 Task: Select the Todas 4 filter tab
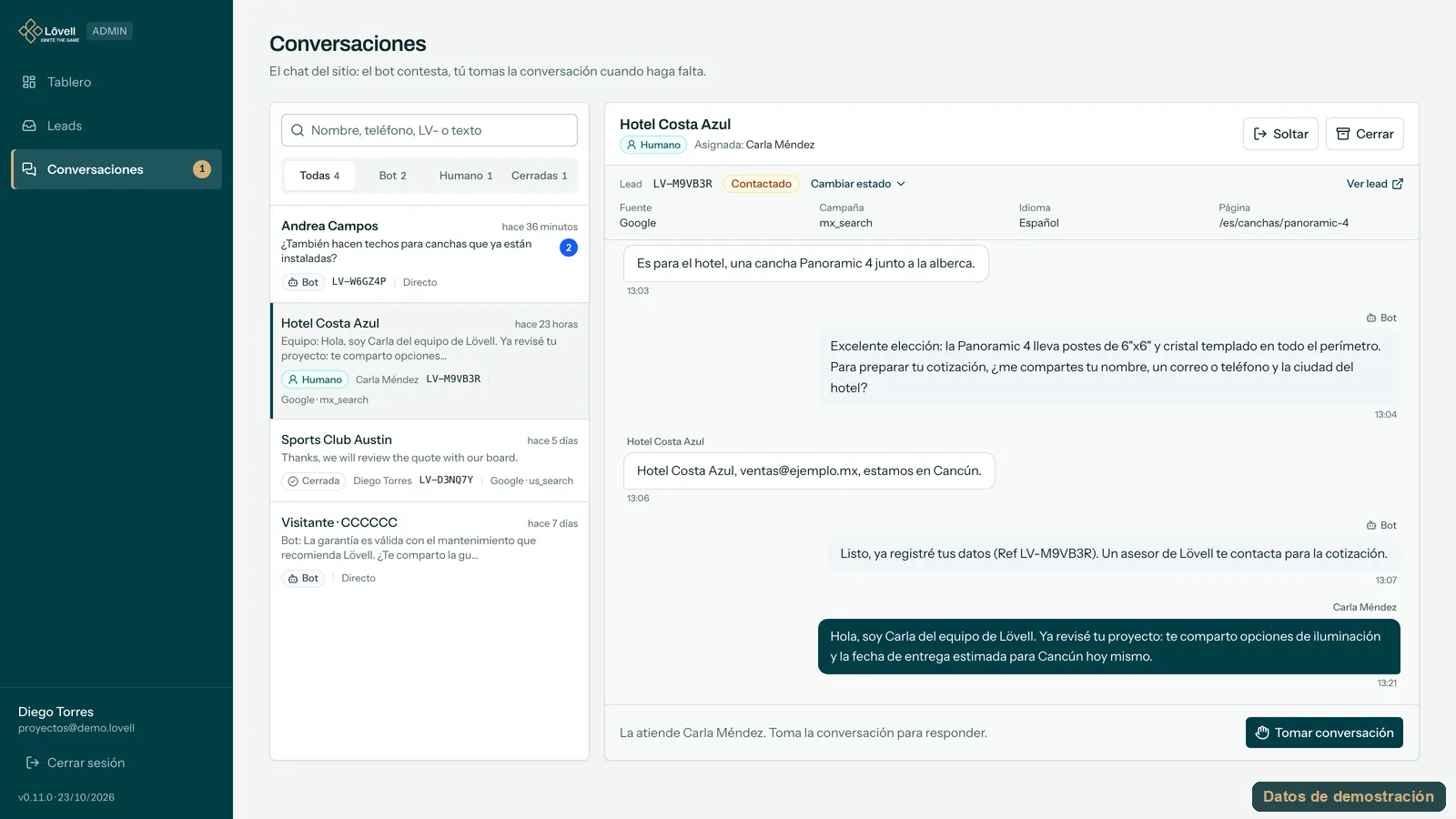319,176
